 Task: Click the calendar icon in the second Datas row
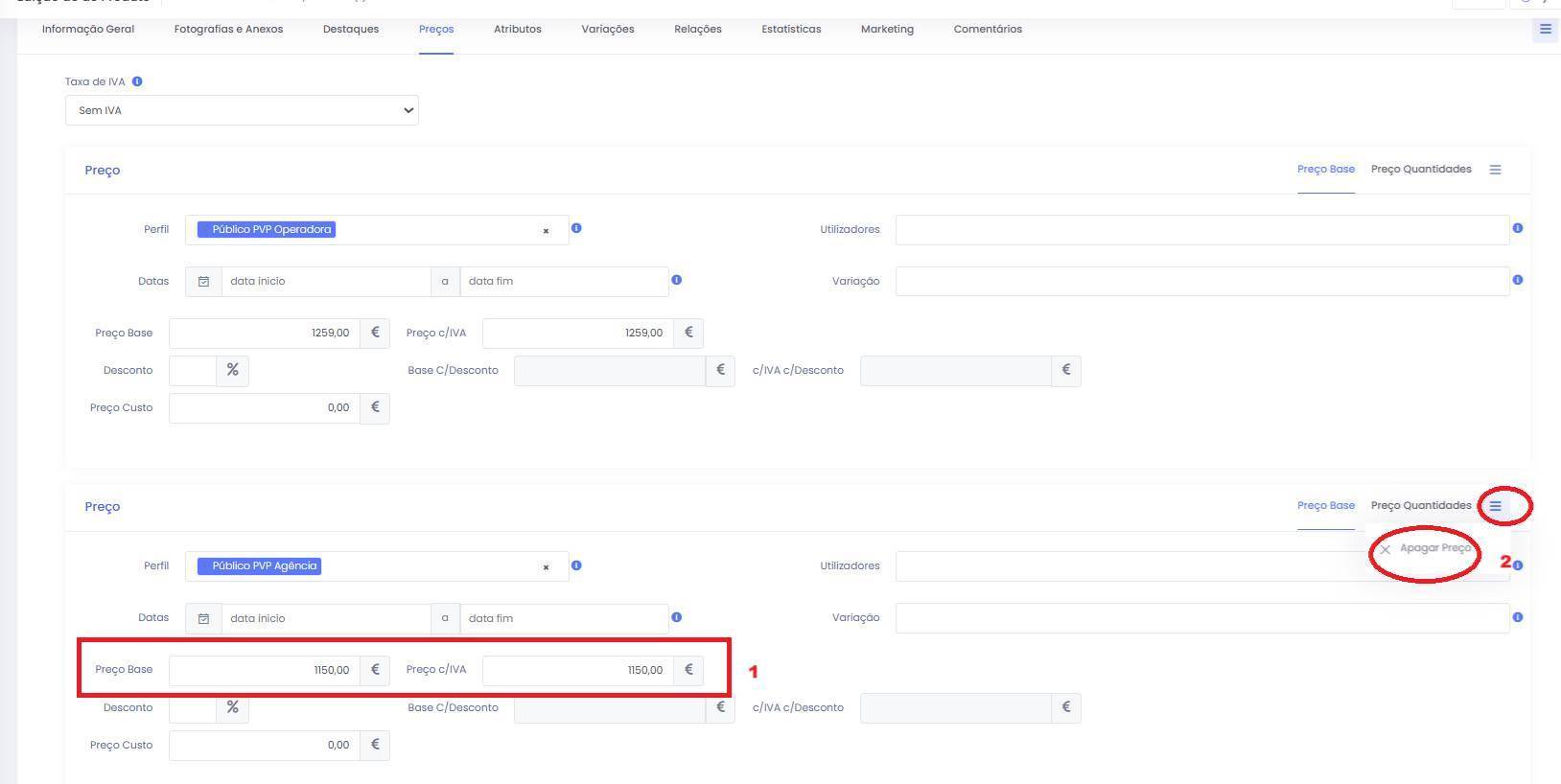point(203,618)
